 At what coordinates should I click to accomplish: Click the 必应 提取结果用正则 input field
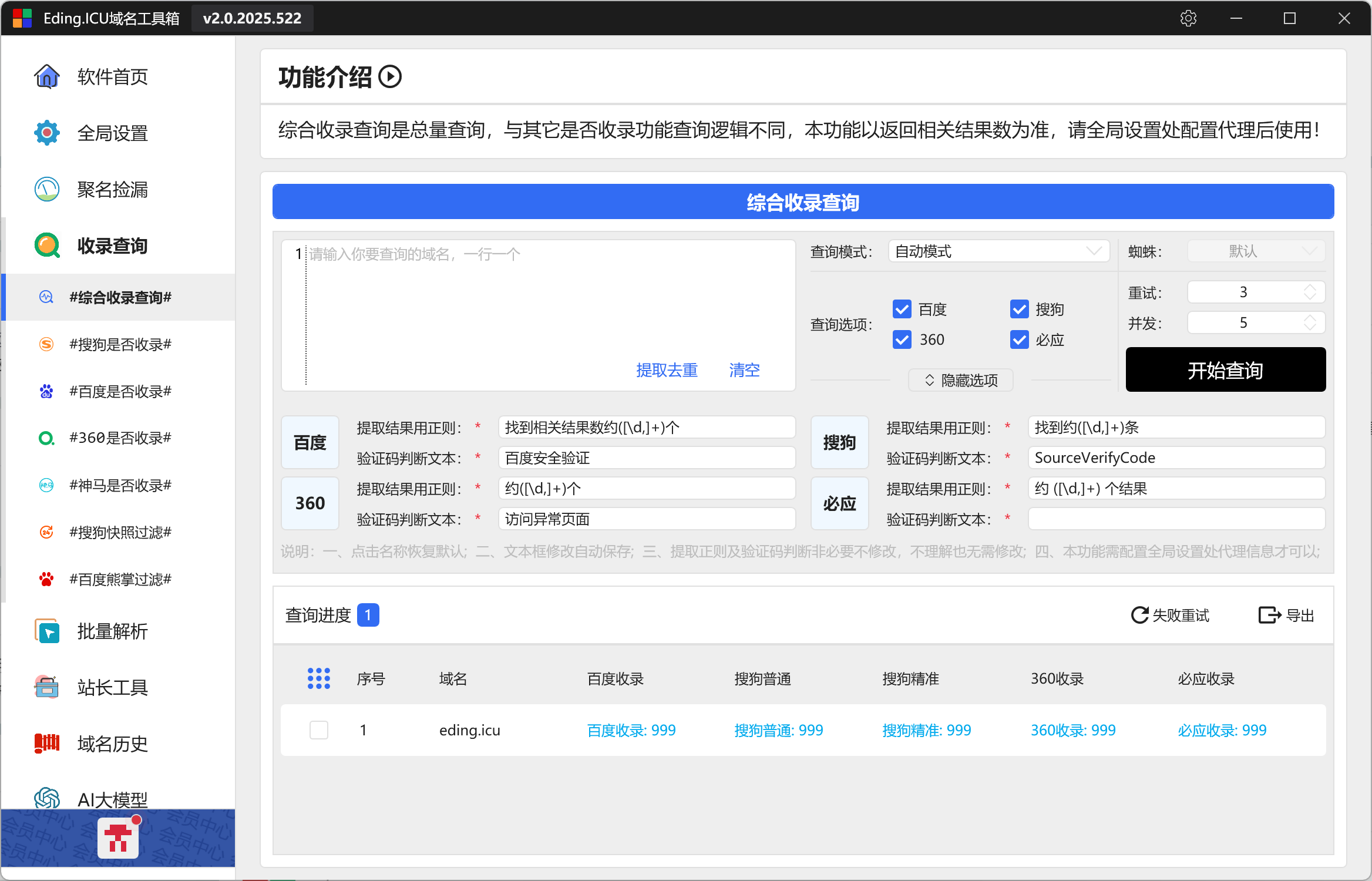click(x=1176, y=488)
